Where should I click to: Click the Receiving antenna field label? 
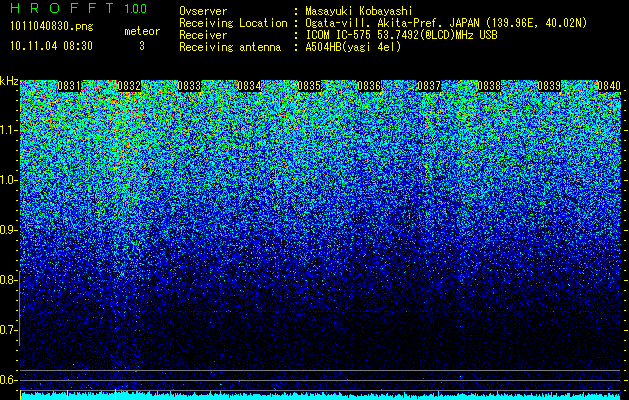[230, 47]
